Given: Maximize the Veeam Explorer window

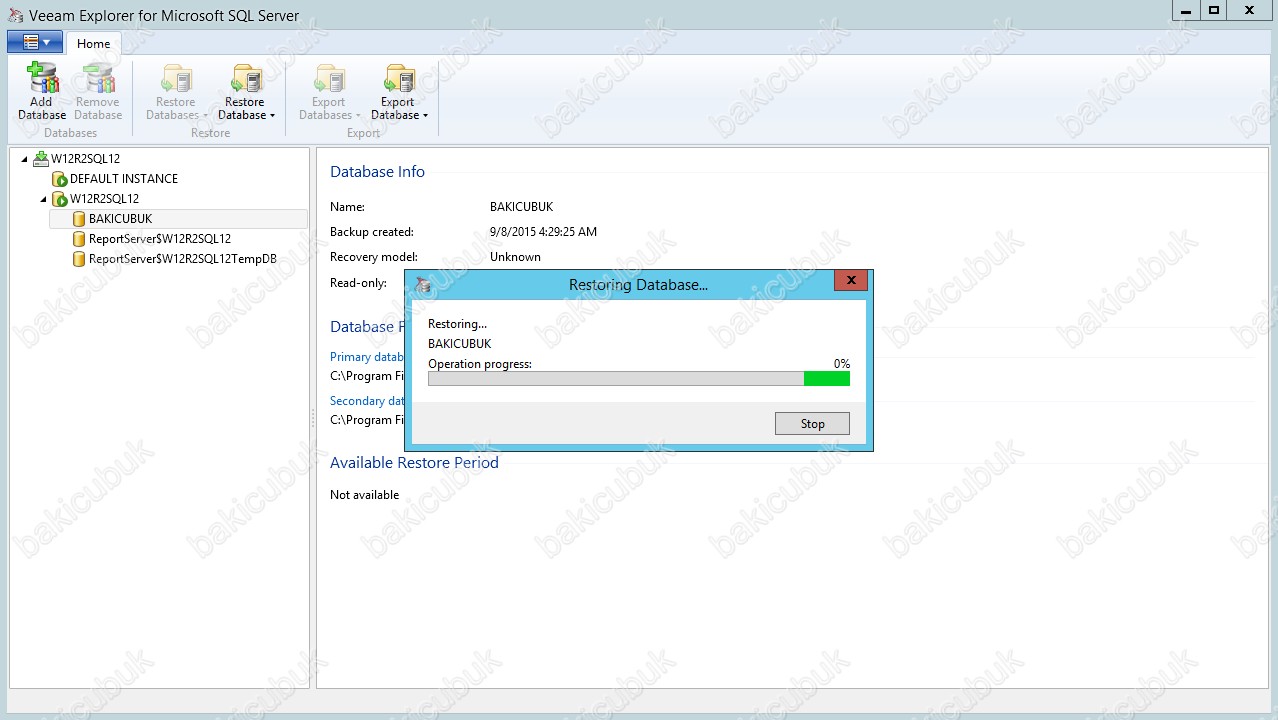Looking at the screenshot, I should [1213, 10].
